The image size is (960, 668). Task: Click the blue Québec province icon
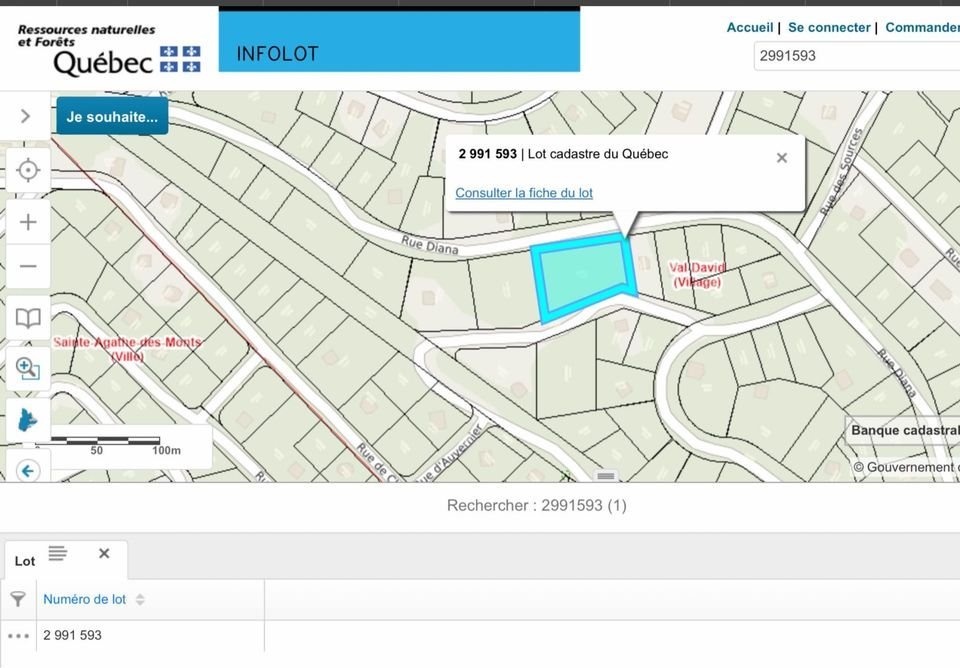click(28, 420)
